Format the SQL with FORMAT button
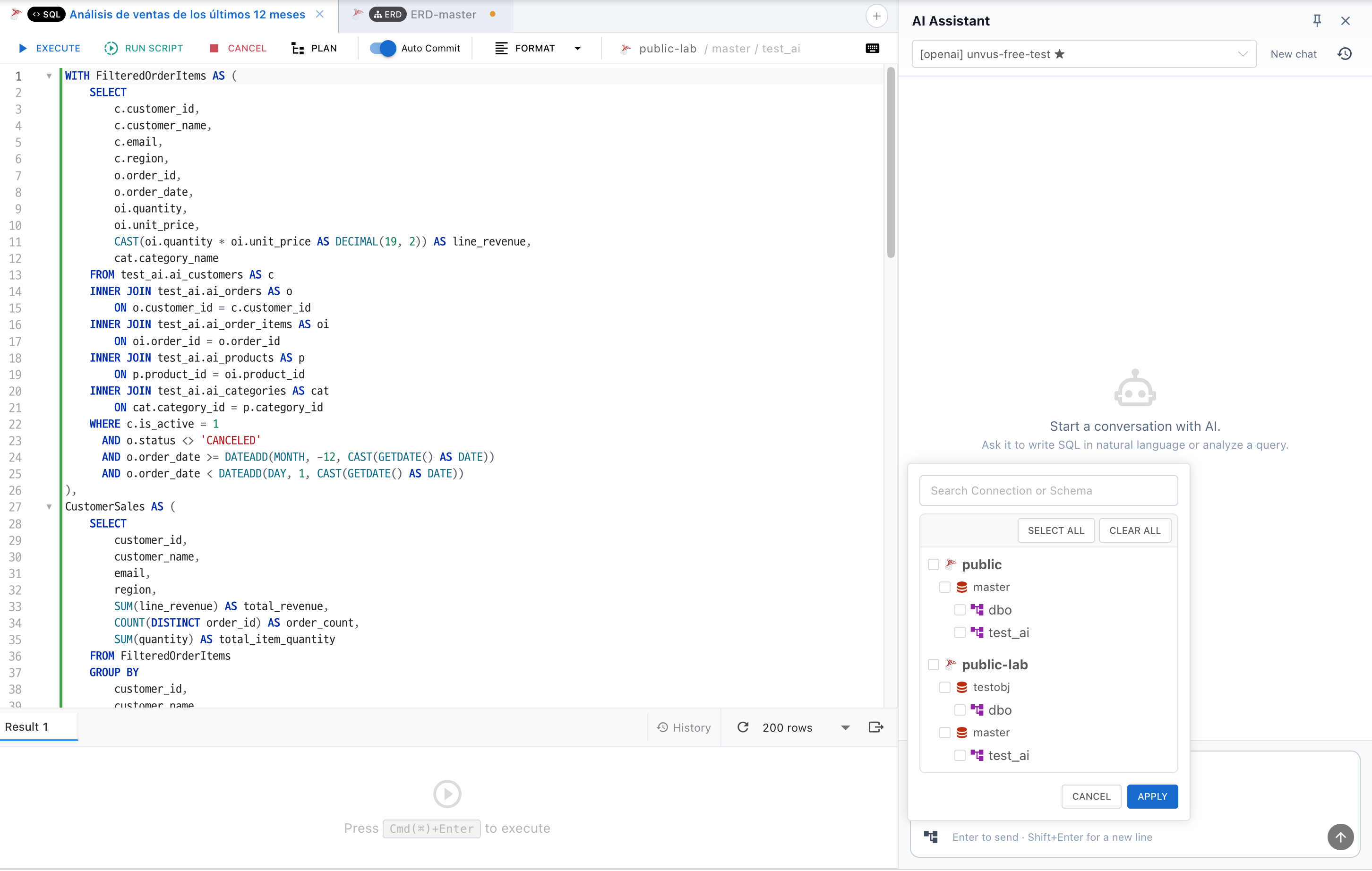 525,49
